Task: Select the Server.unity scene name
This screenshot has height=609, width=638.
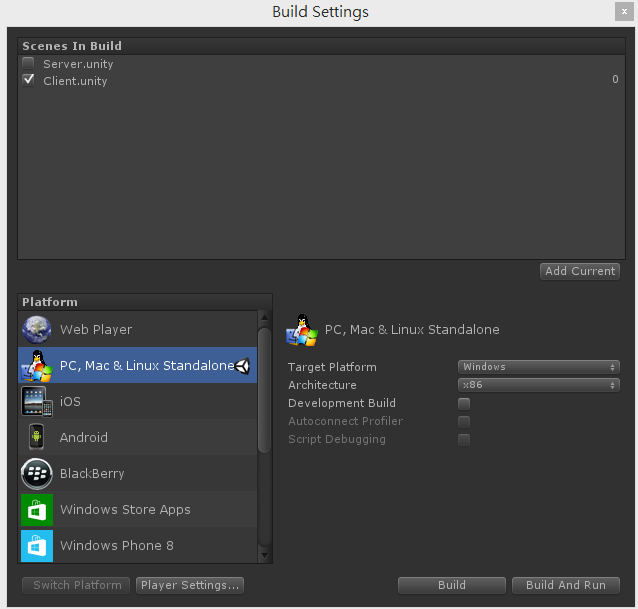Action: 78,64
